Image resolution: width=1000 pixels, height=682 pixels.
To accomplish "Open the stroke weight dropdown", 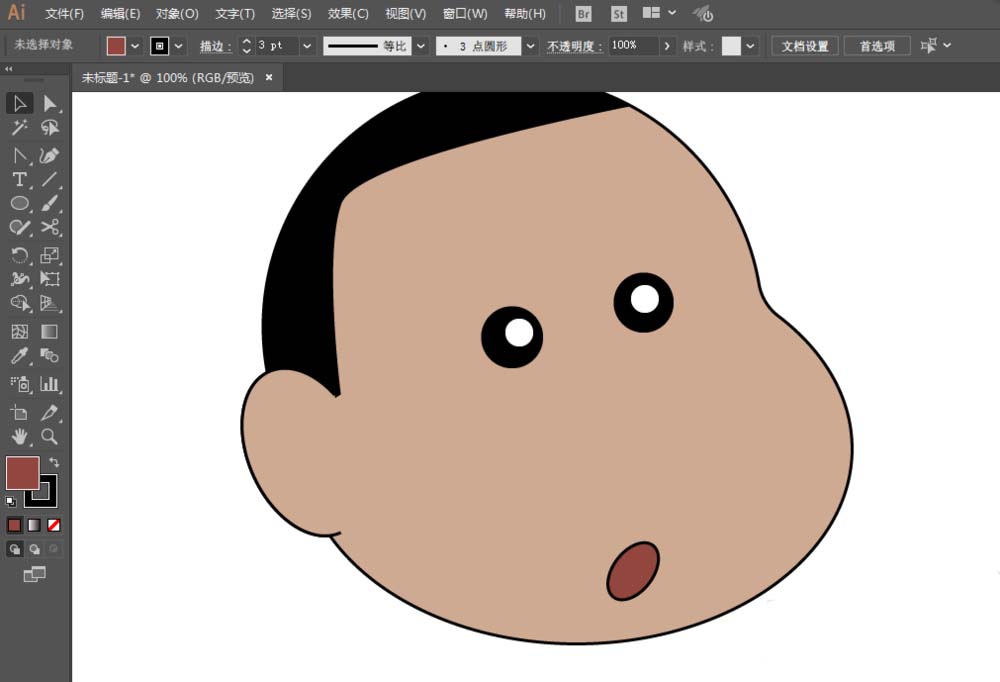I will [307, 46].
